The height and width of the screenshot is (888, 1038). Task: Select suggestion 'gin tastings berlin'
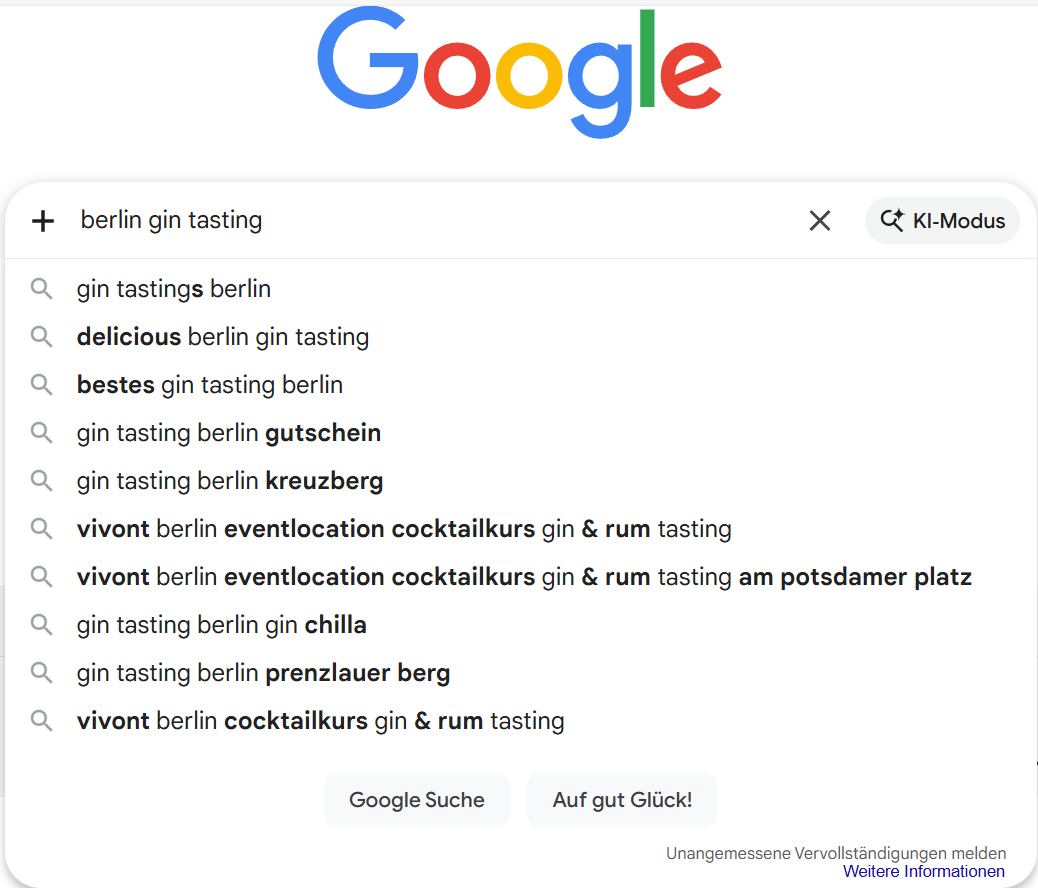(174, 289)
